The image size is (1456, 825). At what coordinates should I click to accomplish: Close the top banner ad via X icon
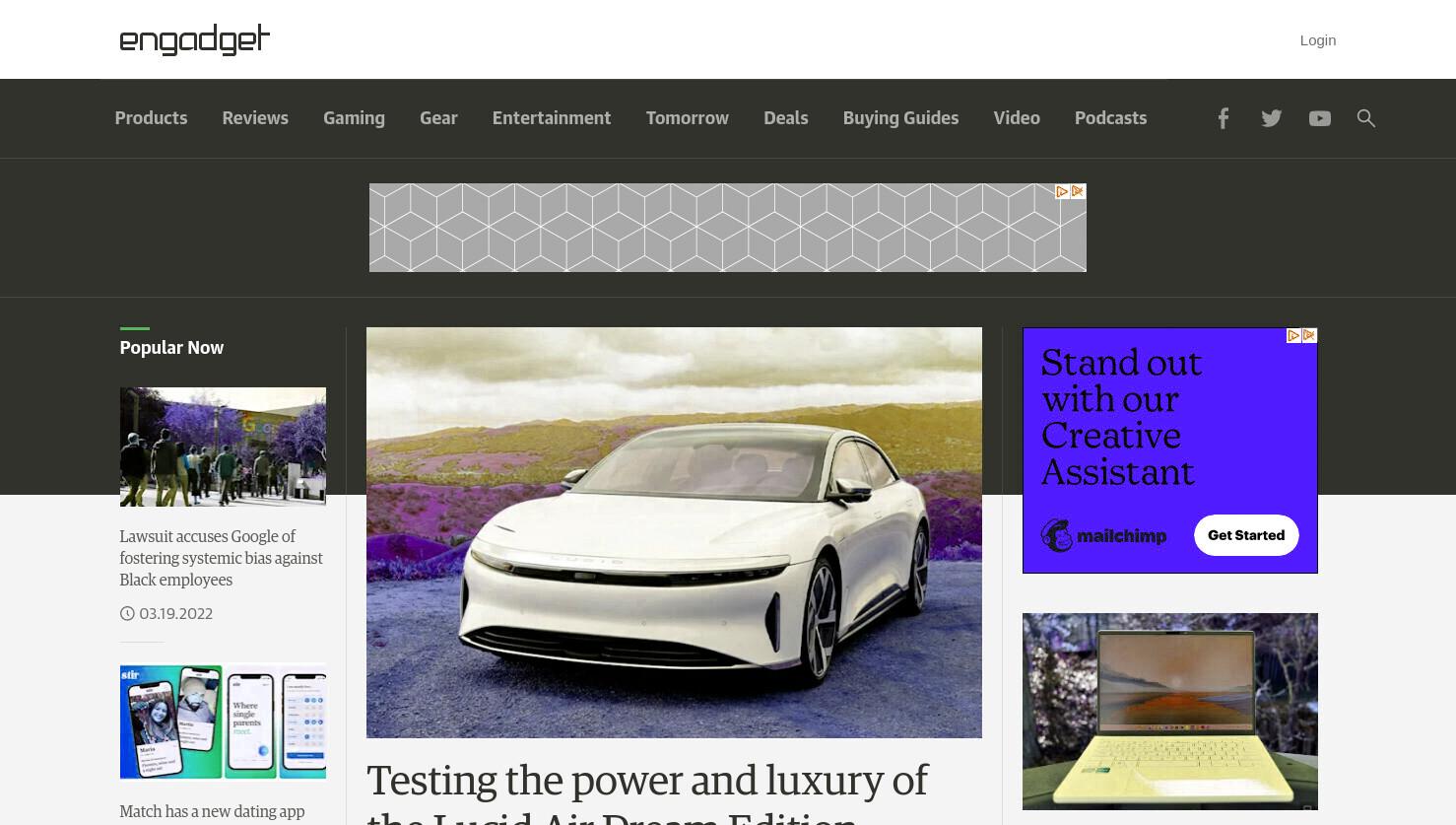(1078, 191)
